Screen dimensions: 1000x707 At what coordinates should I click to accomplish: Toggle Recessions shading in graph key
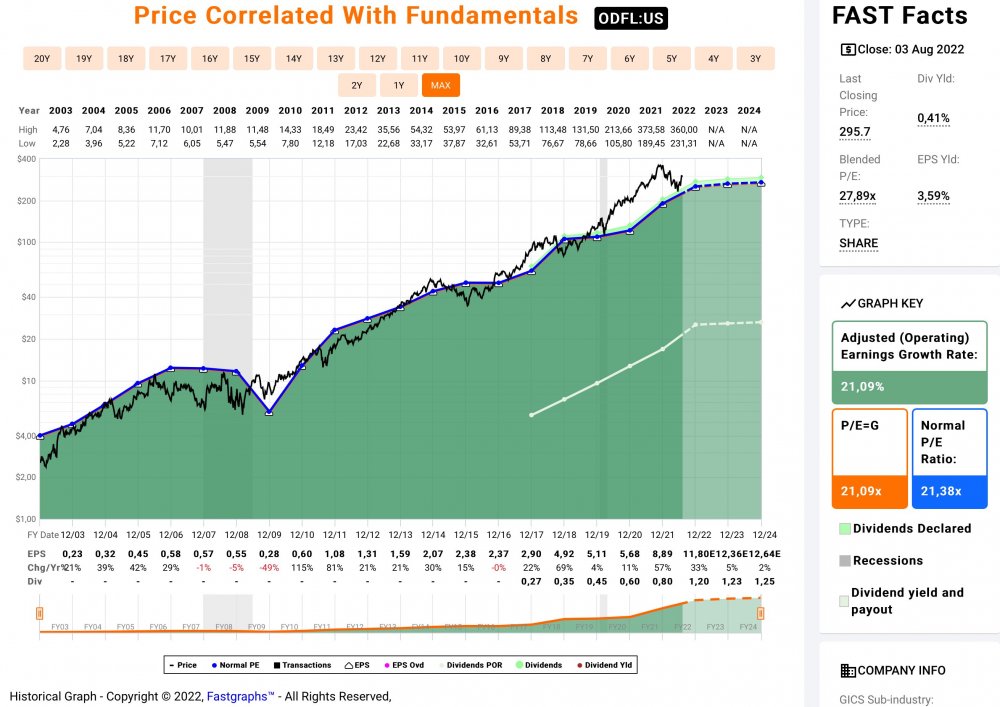pyautogui.click(x=845, y=560)
